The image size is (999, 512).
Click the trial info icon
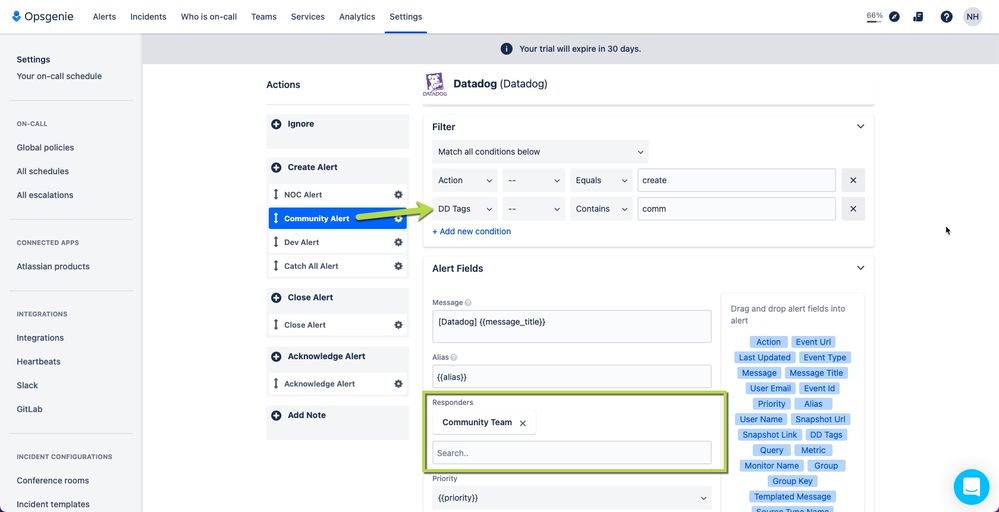pyautogui.click(x=507, y=49)
